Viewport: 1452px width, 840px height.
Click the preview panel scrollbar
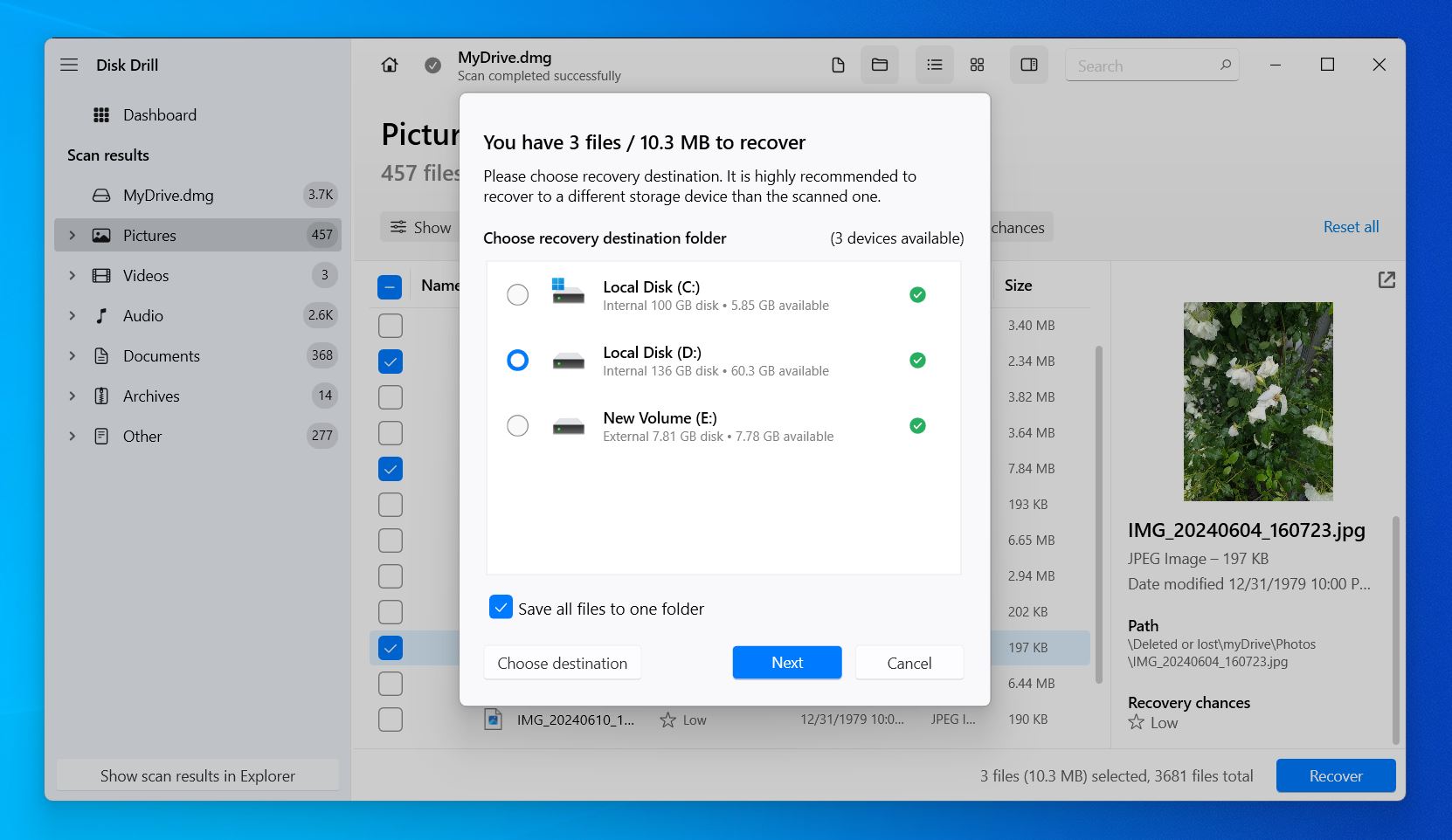click(1395, 629)
